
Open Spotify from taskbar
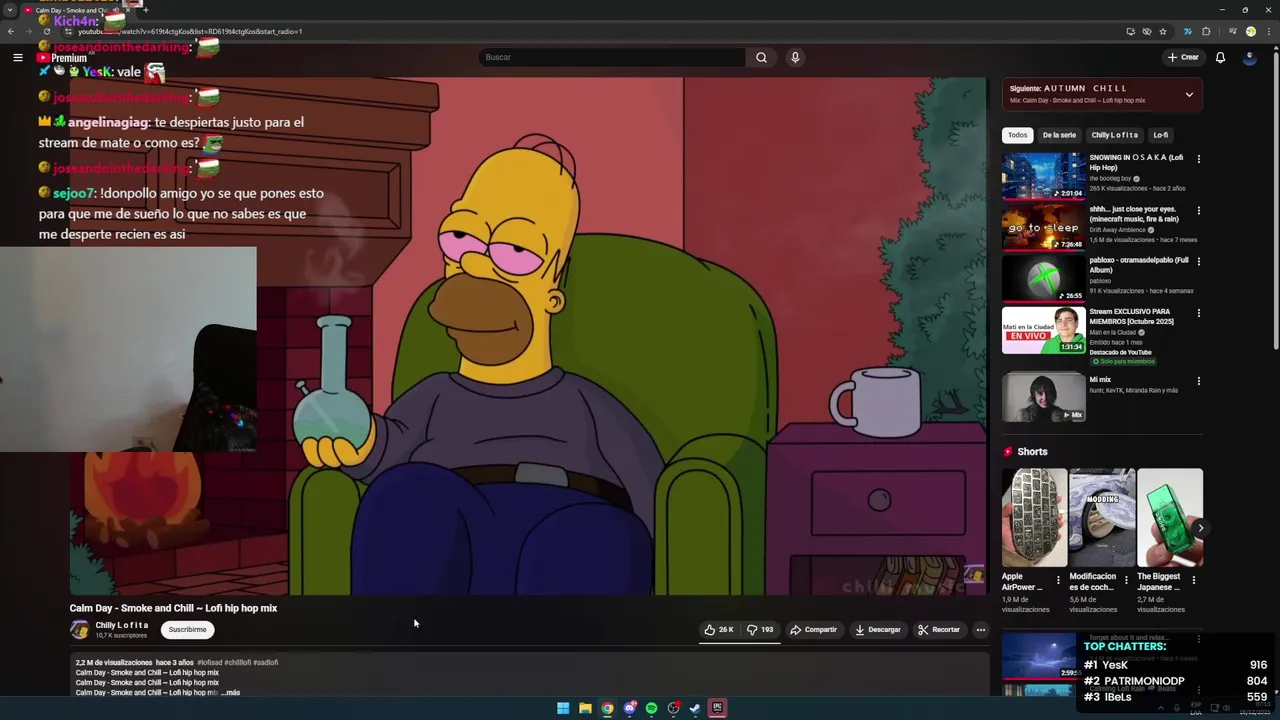(651, 708)
